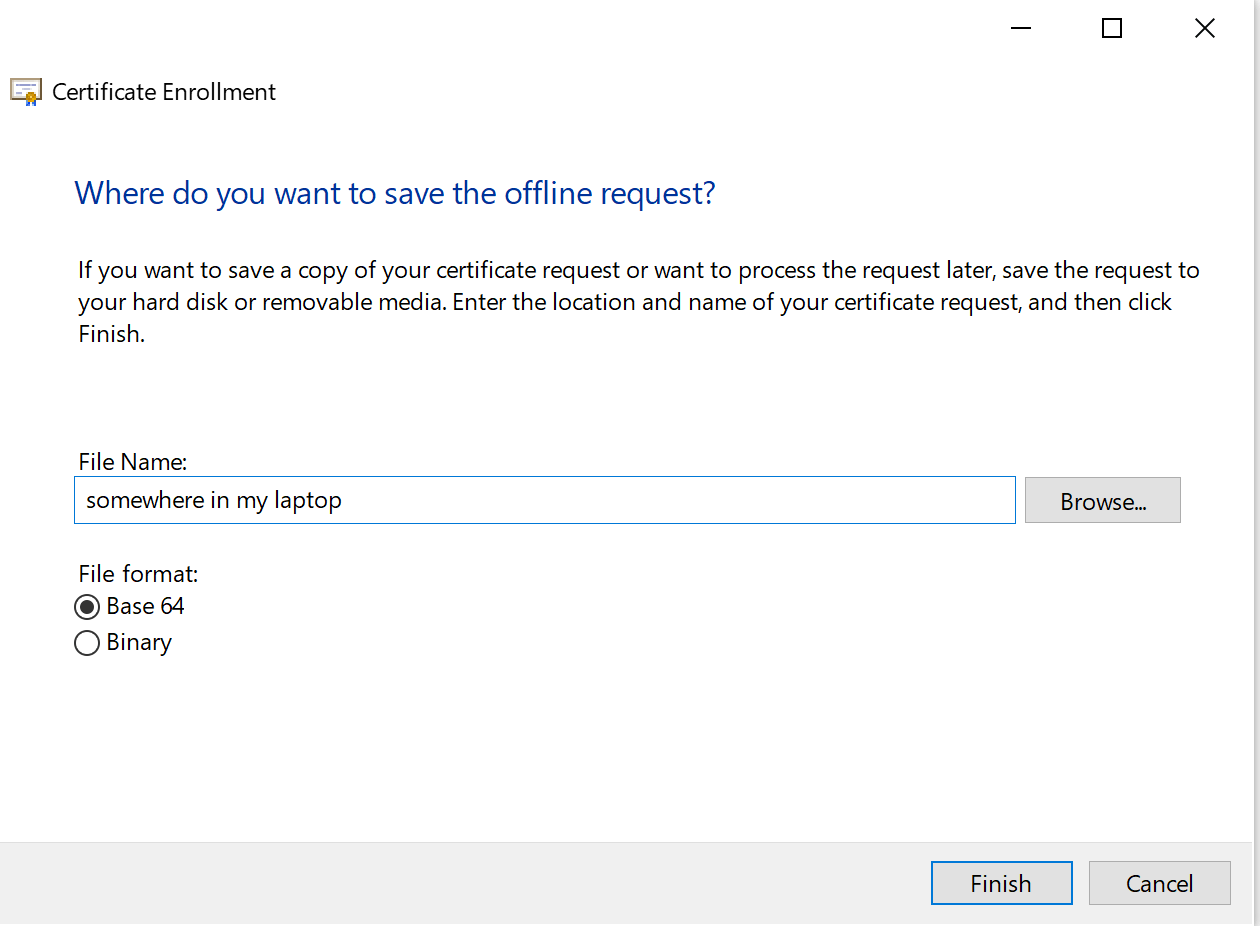Click the empty white area below Binary

pos(500,750)
